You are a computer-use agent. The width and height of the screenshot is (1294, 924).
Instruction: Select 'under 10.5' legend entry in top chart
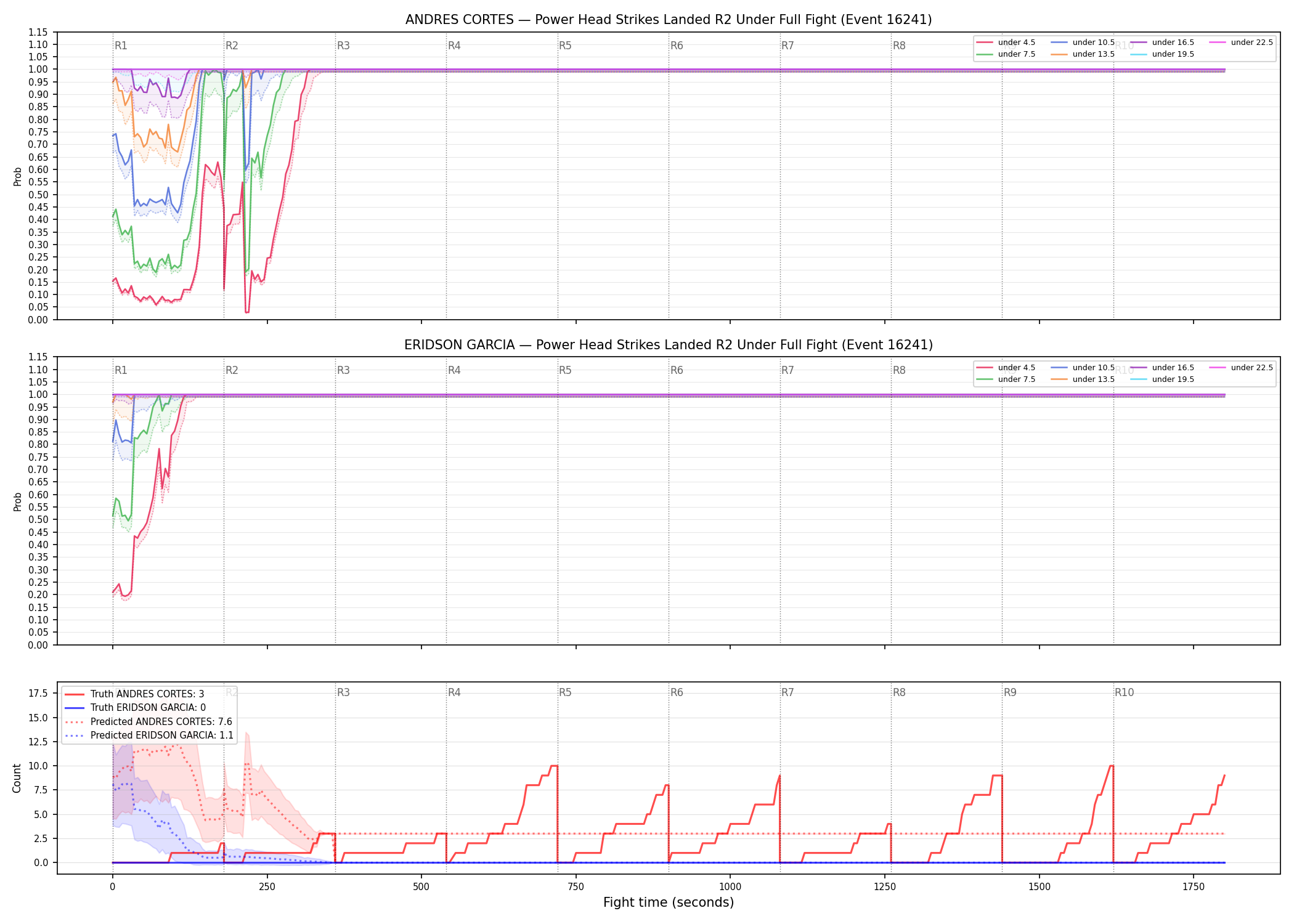click(x=1083, y=43)
